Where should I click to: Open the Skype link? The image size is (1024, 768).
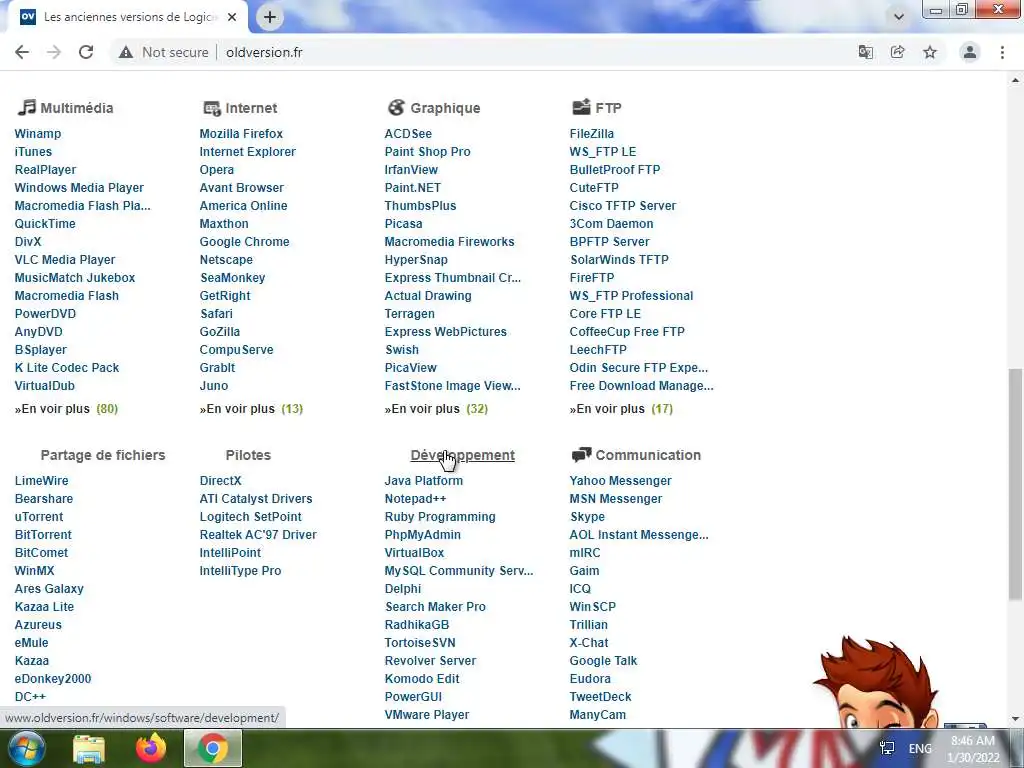pyautogui.click(x=587, y=517)
